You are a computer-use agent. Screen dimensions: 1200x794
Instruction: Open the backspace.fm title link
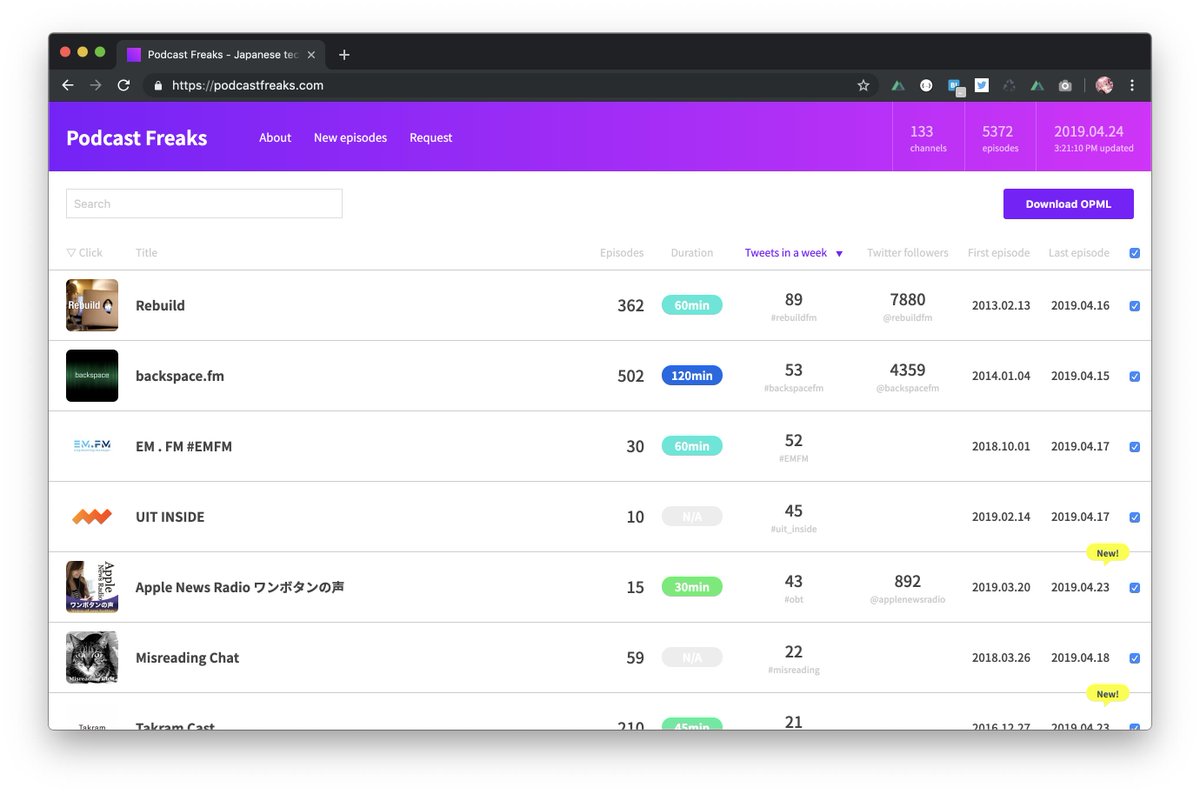[180, 376]
